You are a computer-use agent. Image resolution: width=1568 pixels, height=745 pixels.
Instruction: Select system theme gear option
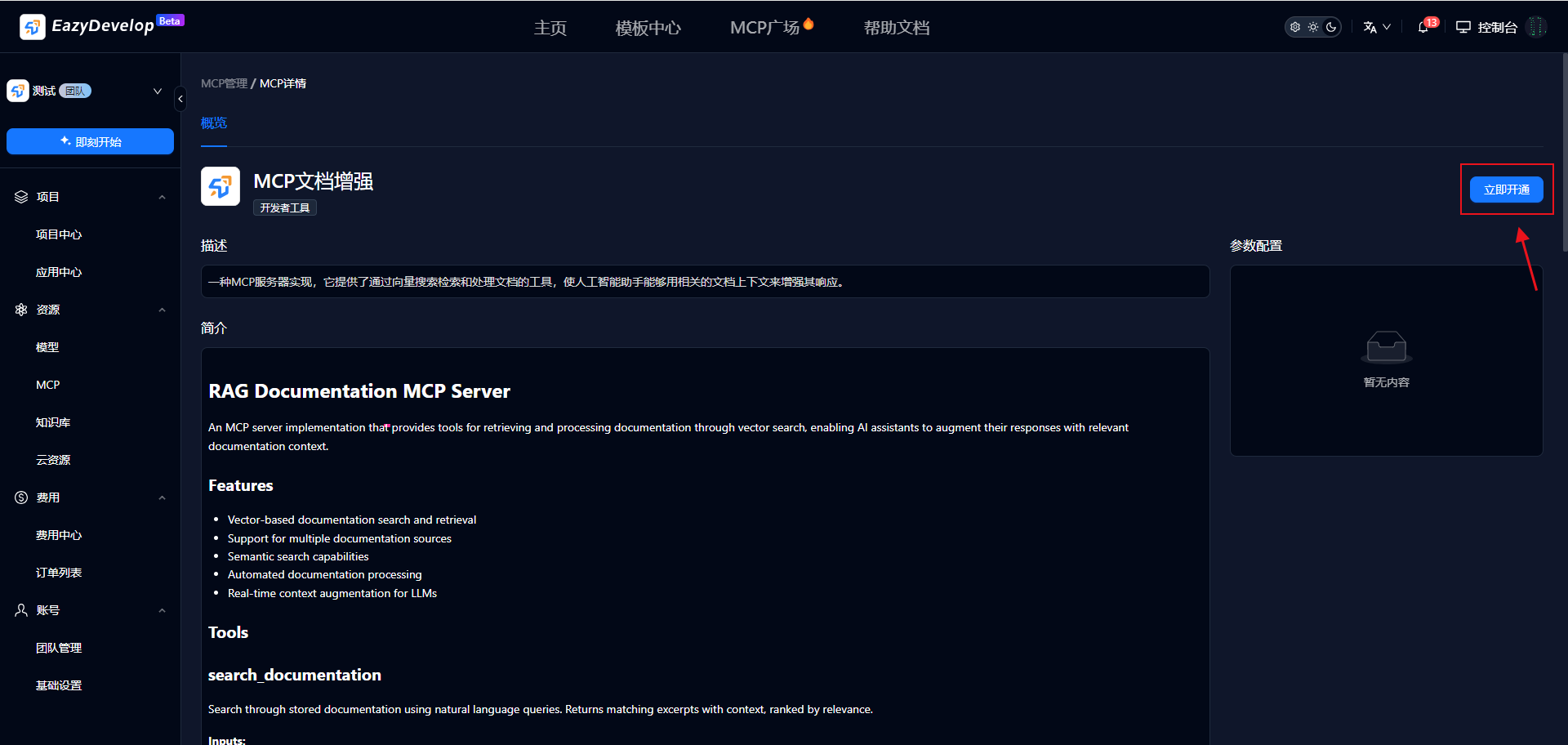coord(1295,27)
